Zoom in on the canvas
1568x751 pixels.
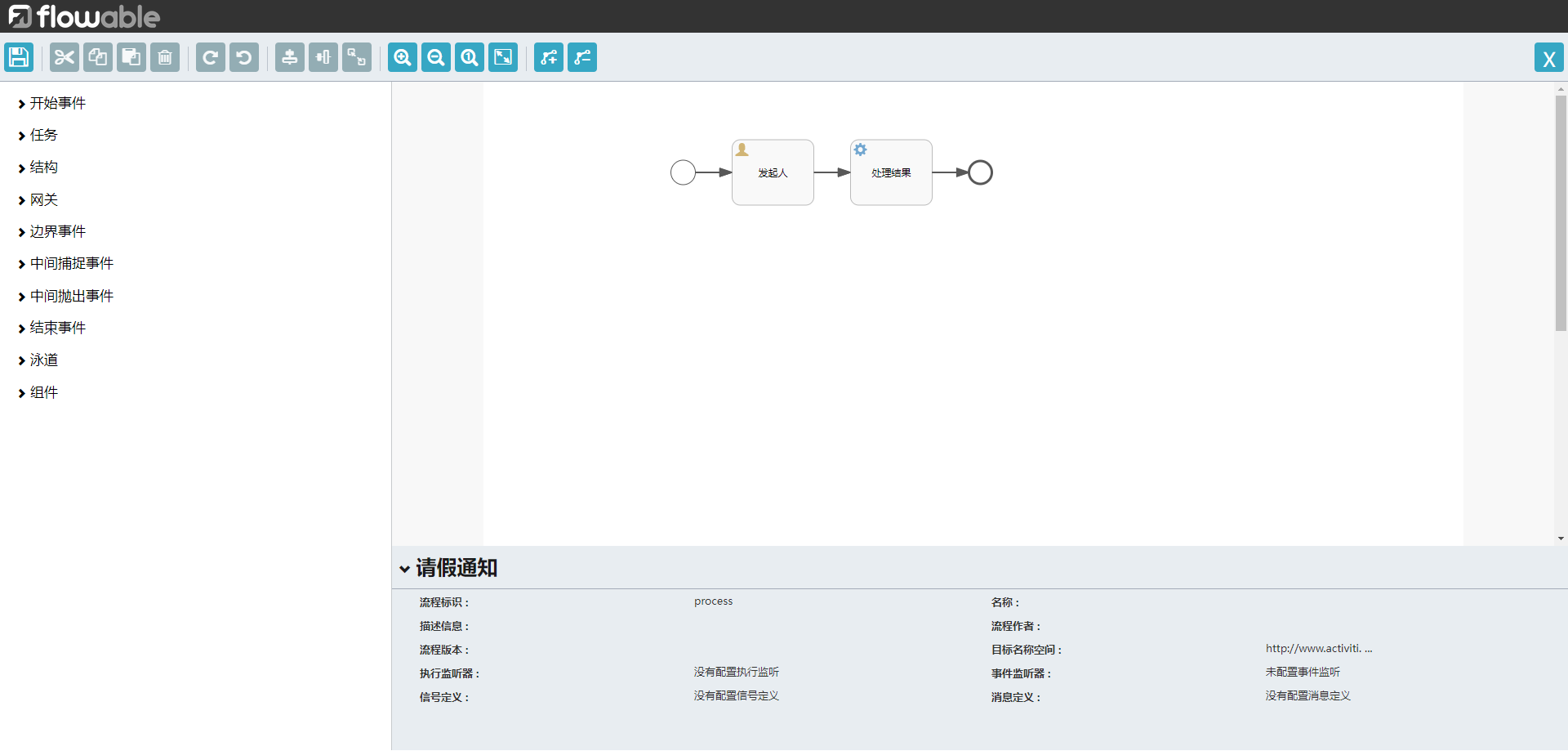(x=402, y=57)
